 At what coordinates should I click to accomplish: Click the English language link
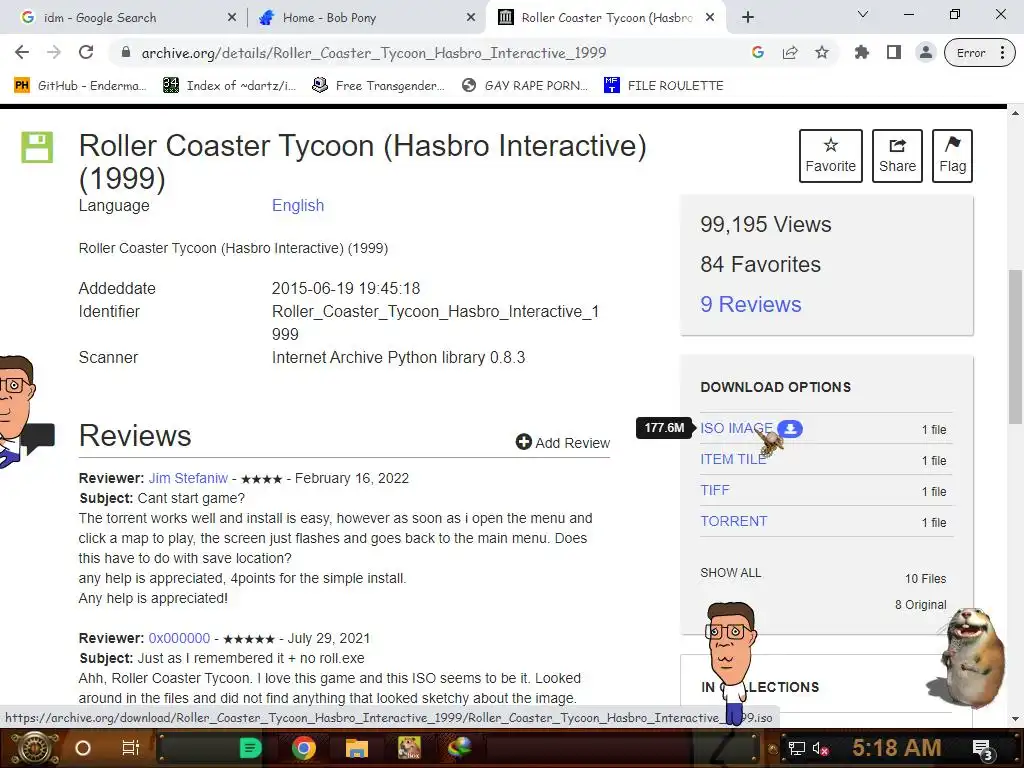(x=298, y=205)
